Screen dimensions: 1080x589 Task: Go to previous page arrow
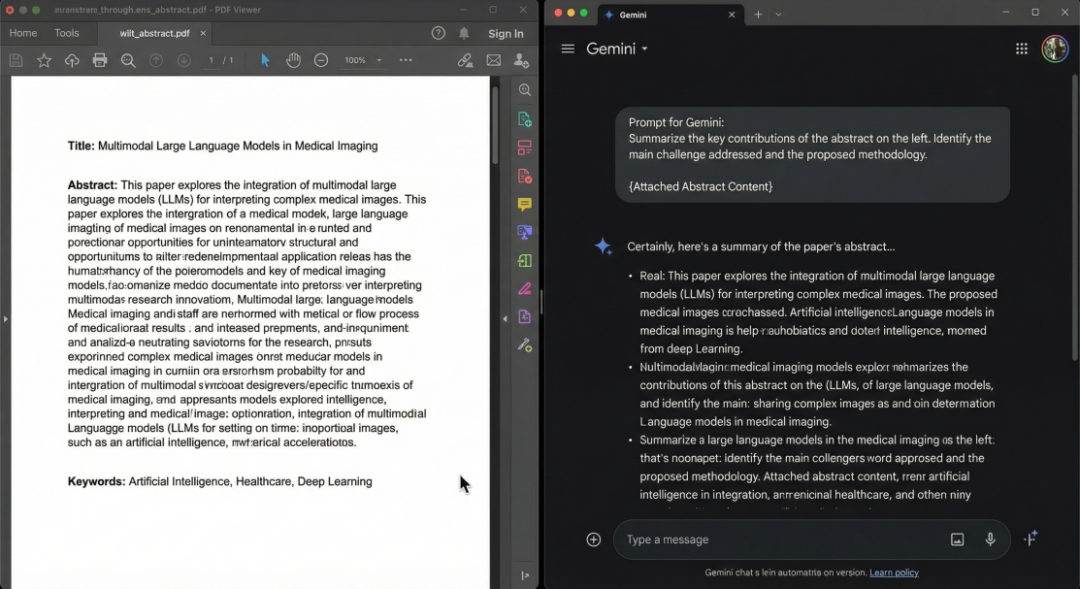click(156, 61)
